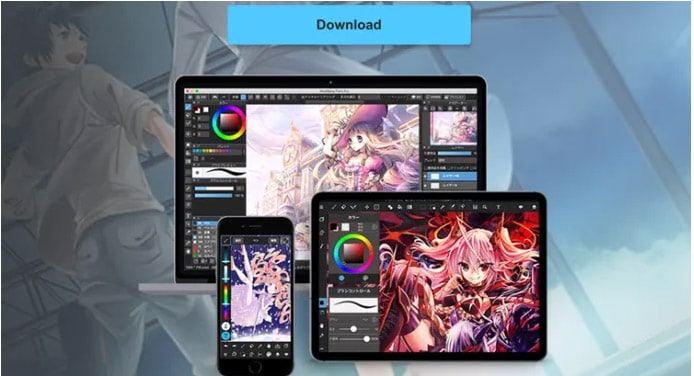Click the navigator preview thumbnail on the laptop
The image size is (694, 376).
tap(454, 128)
